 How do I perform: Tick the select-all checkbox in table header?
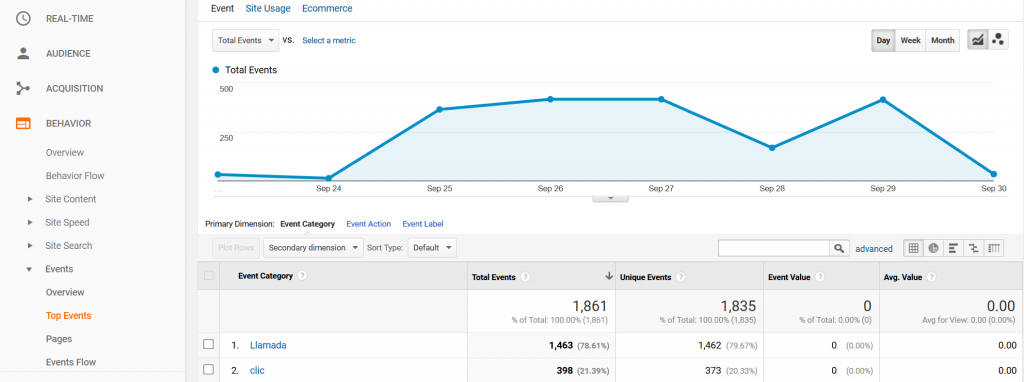coord(209,276)
